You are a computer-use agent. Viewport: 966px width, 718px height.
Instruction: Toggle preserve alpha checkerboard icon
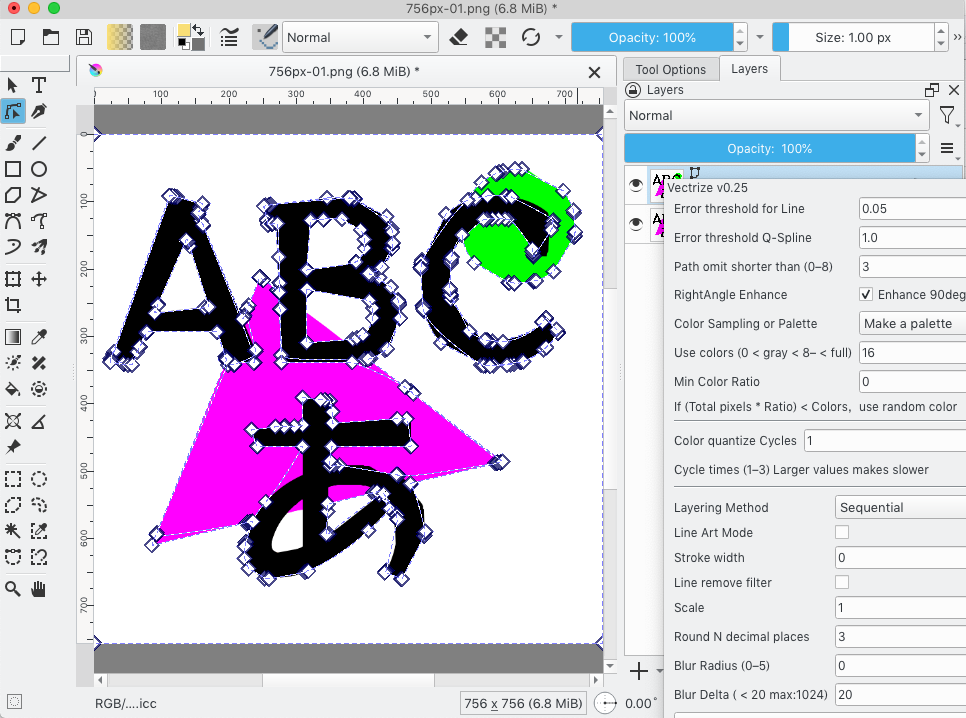pos(495,38)
